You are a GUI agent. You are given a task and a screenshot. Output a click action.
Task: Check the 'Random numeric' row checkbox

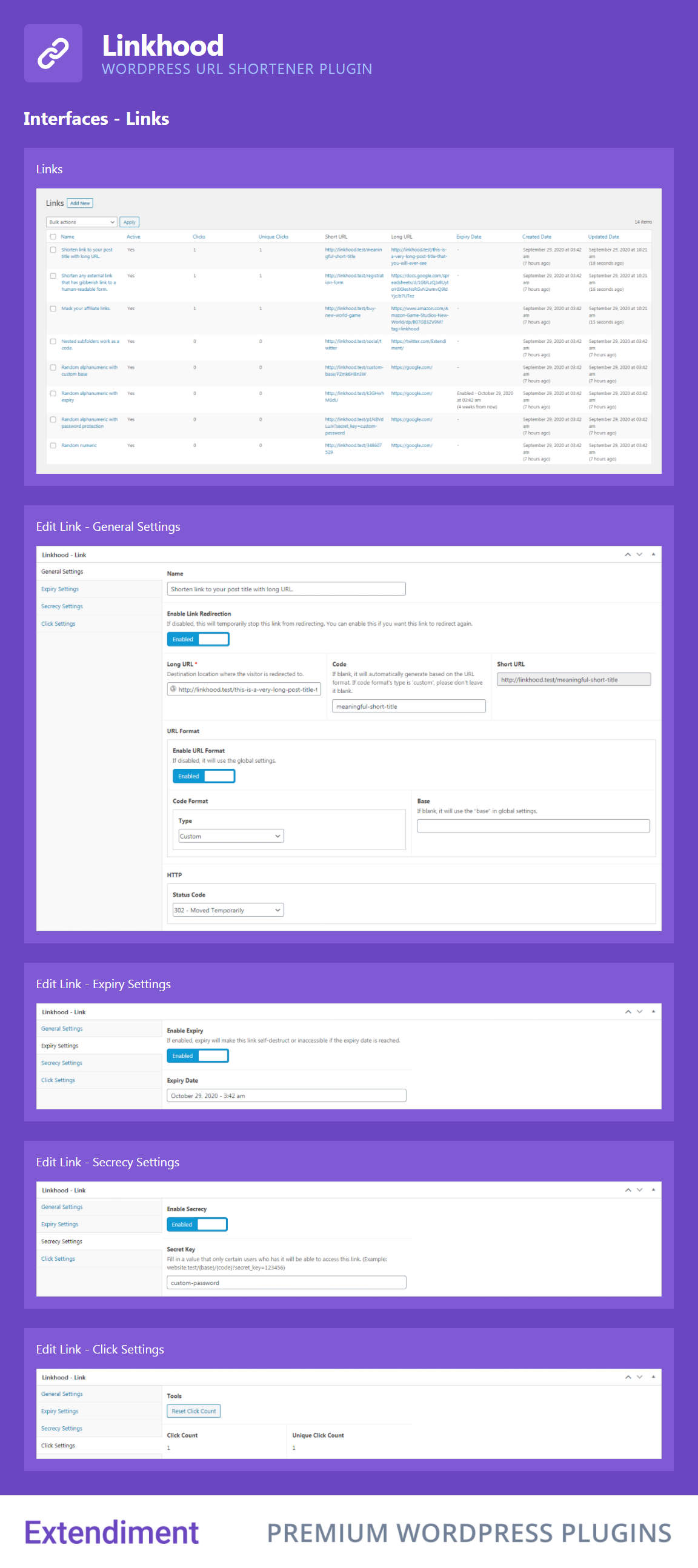(53, 445)
